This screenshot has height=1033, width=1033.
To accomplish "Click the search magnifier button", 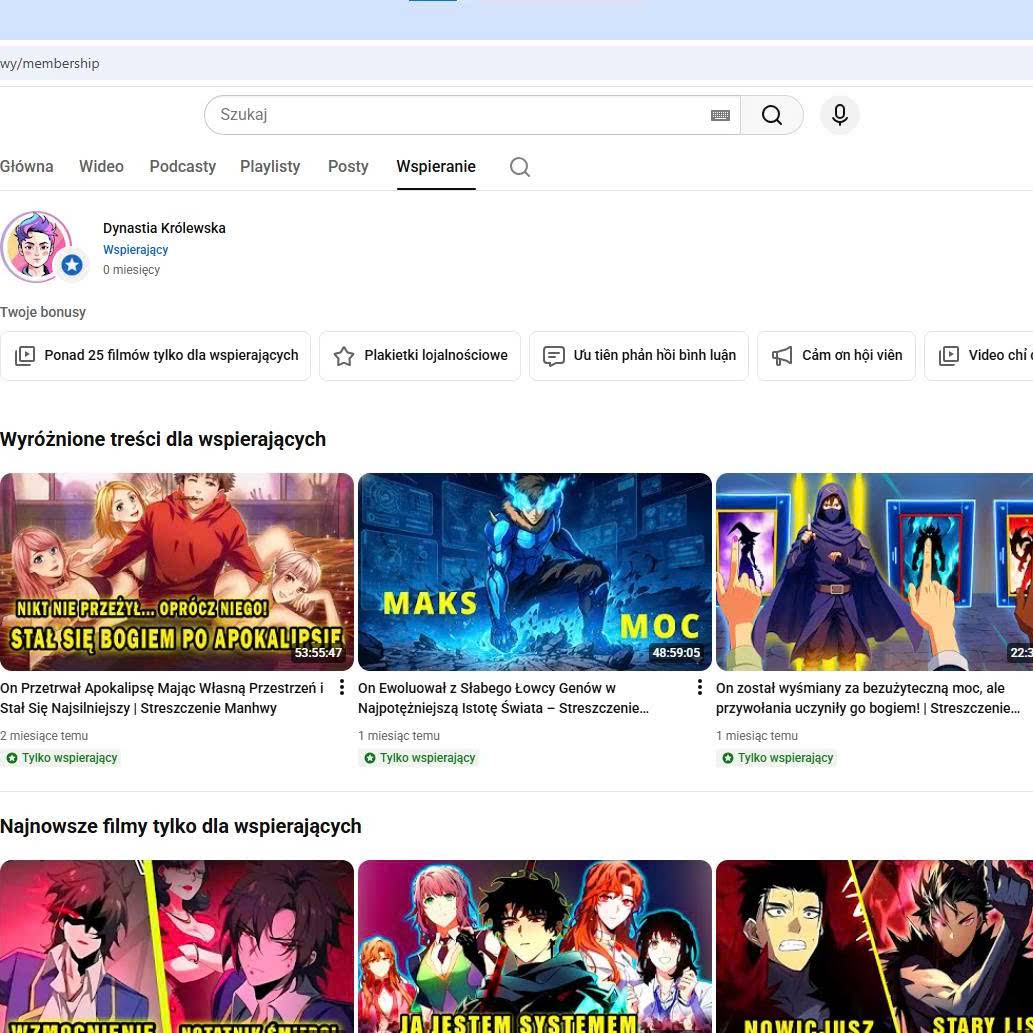I will coord(771,115).
